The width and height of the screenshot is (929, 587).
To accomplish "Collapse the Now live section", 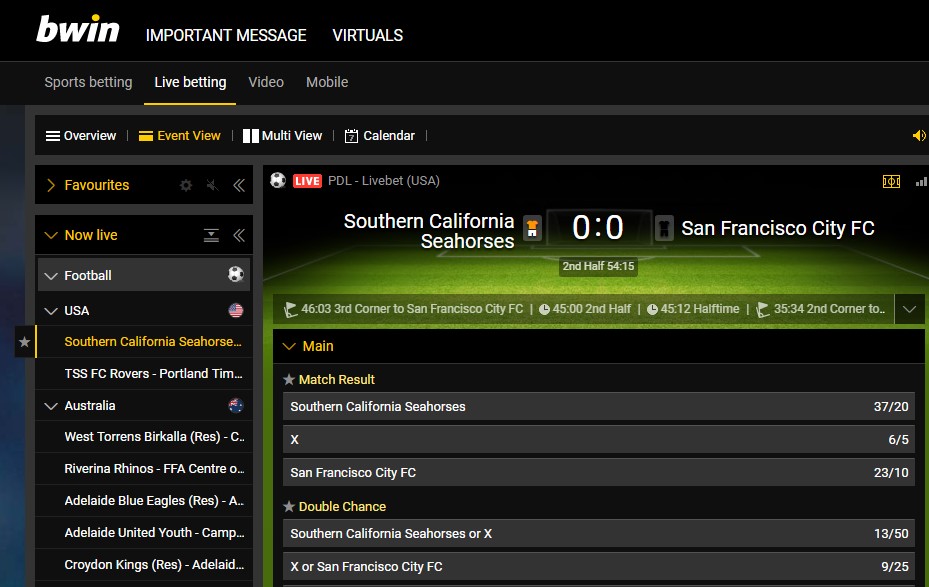I will (x=51, y=235).
